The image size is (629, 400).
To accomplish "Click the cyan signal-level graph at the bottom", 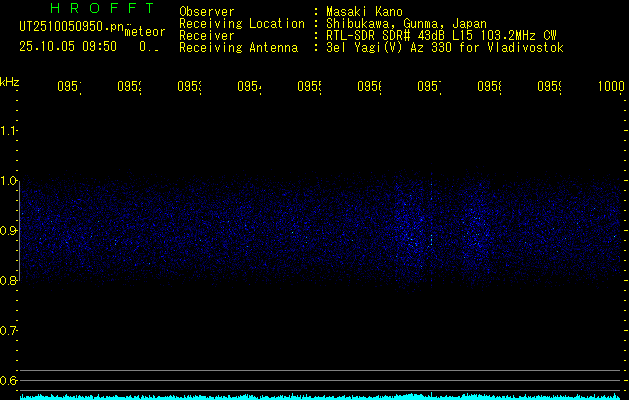I will (x=322, y=397).
